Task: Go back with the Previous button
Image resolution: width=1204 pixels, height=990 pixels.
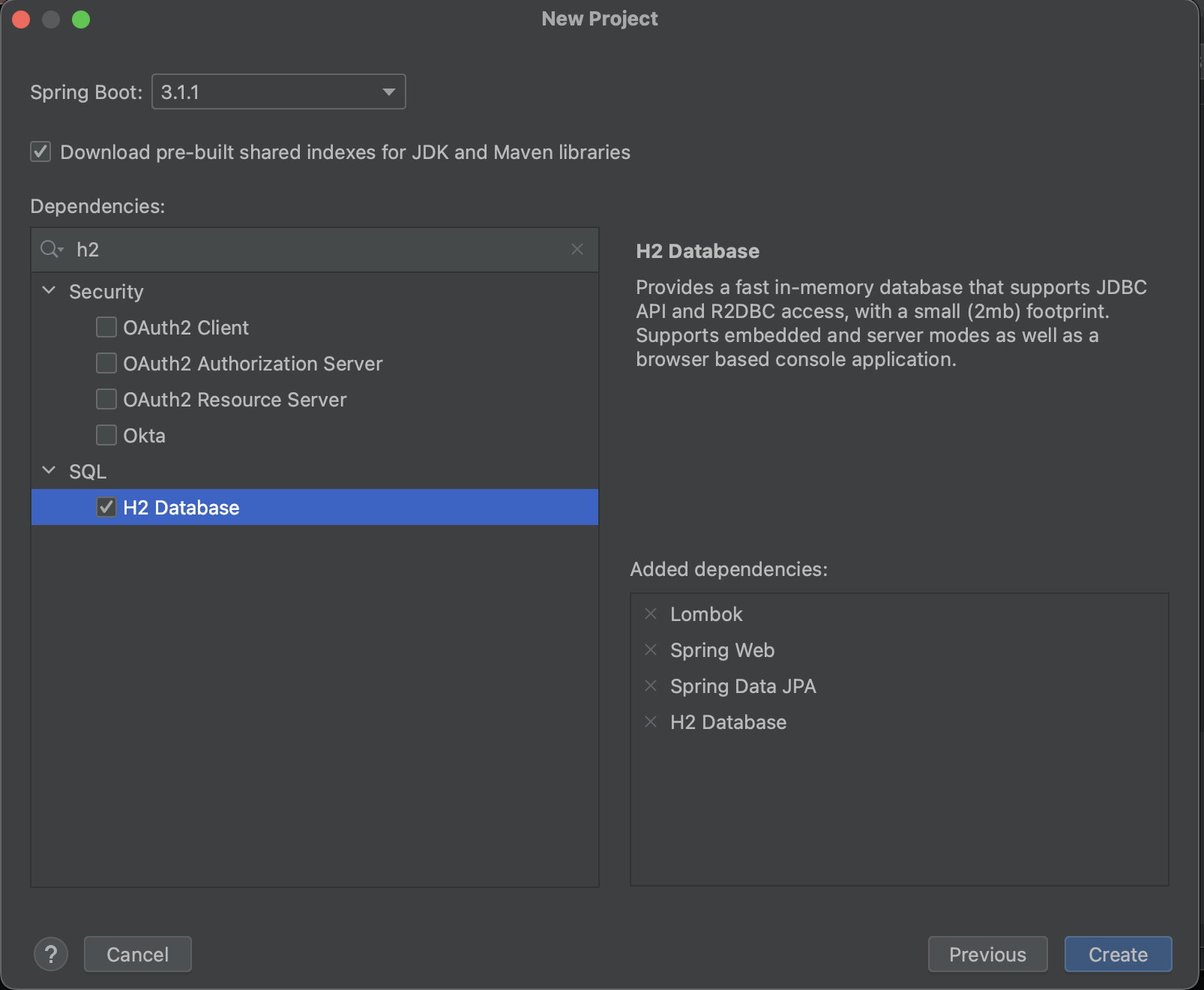Action: [988, 954]
